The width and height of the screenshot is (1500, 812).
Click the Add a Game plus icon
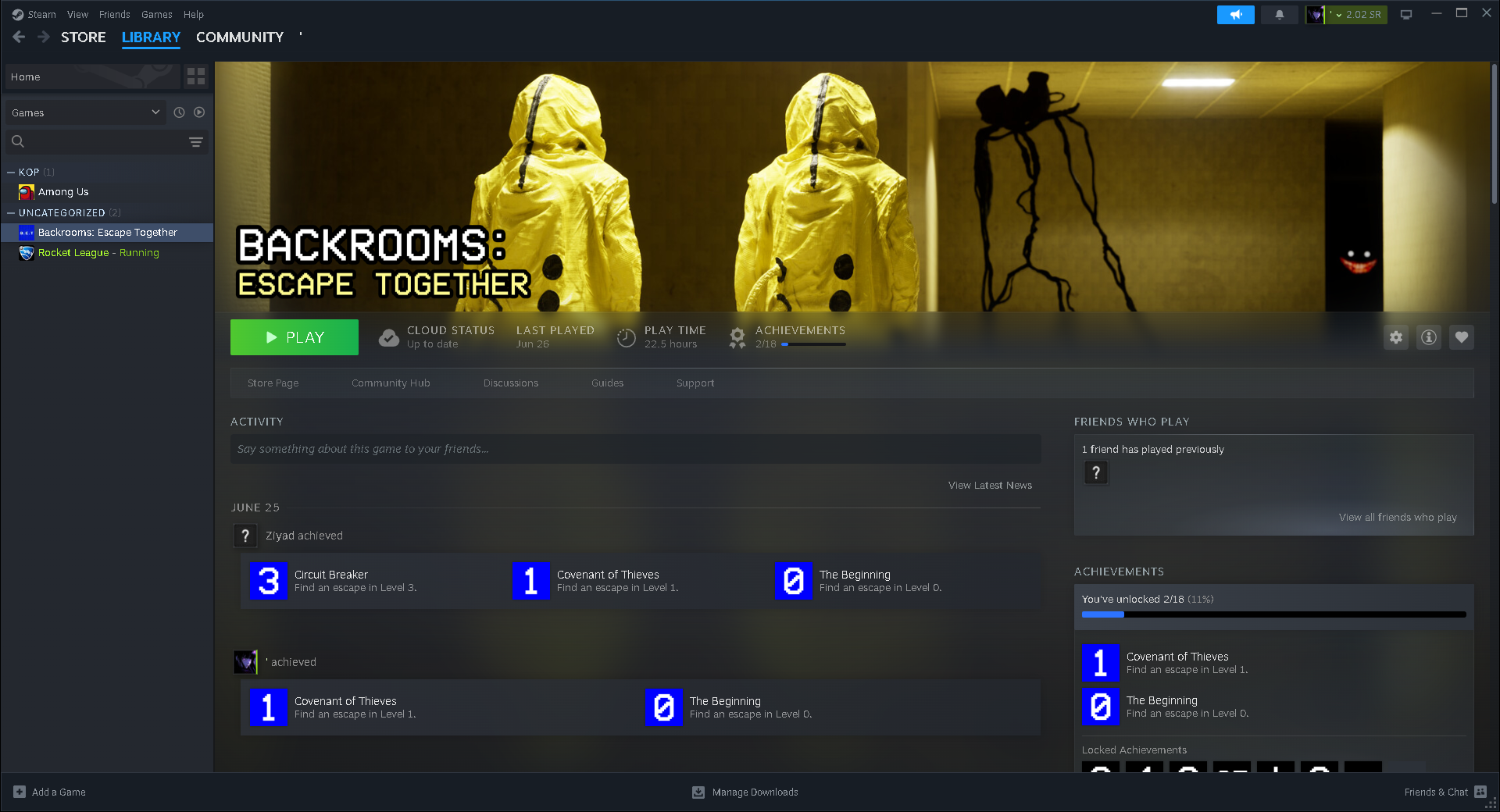coord(20,792)
